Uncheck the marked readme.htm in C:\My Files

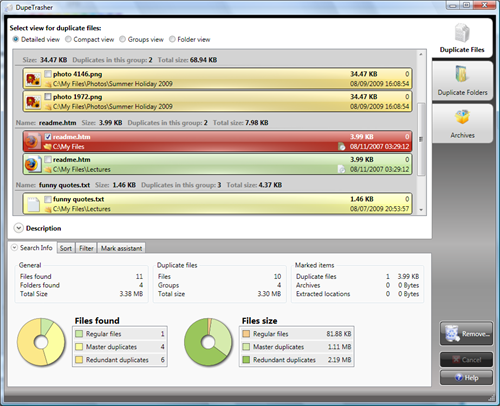(48, 137)
